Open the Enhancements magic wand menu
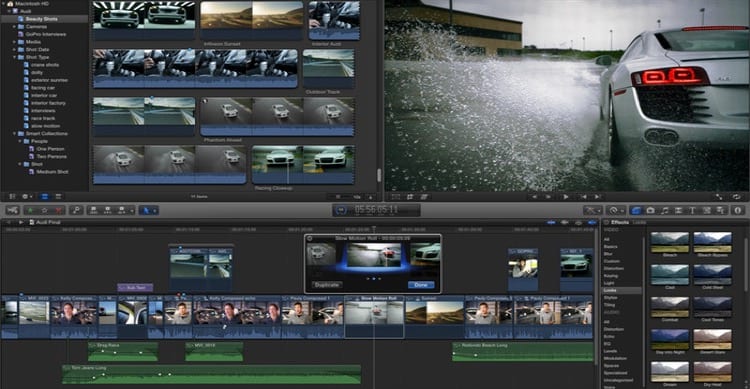This screenshot has height=389, width=750. click(592, 210)
